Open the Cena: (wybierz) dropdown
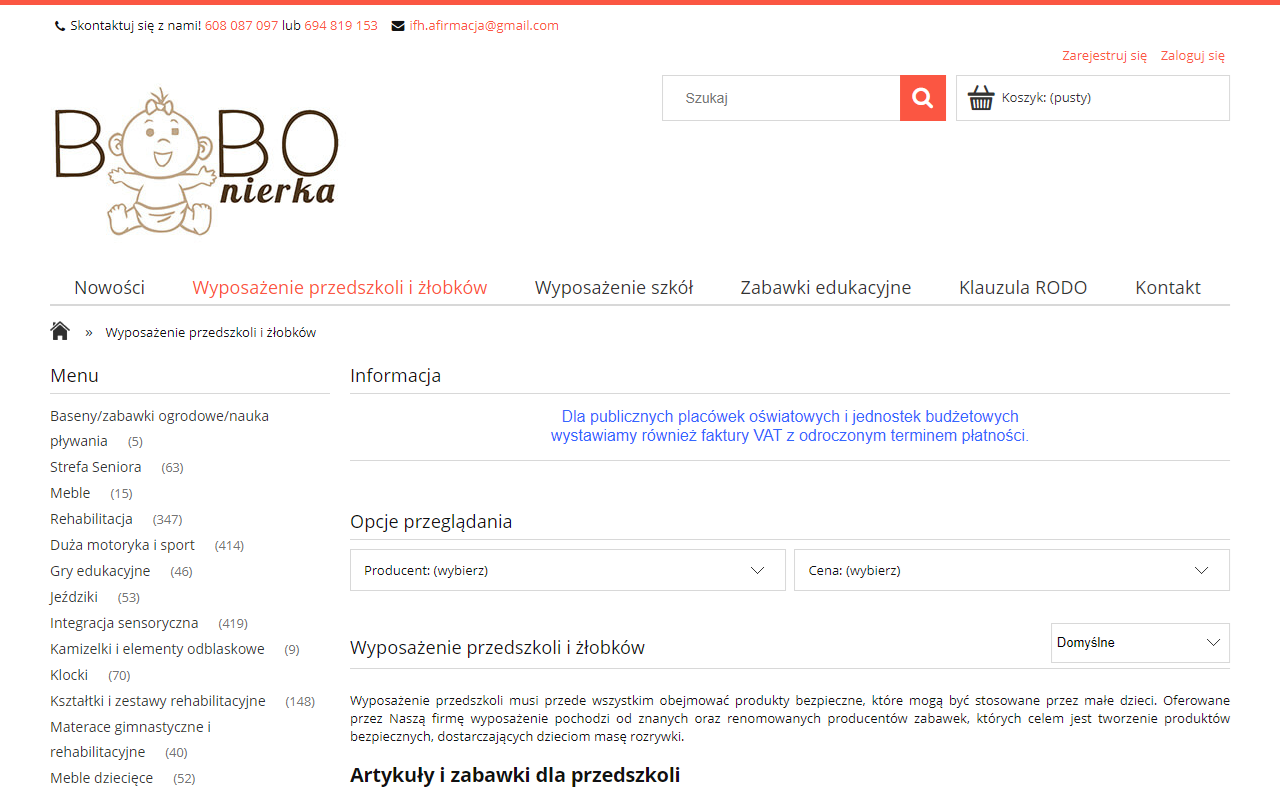 1011,569
